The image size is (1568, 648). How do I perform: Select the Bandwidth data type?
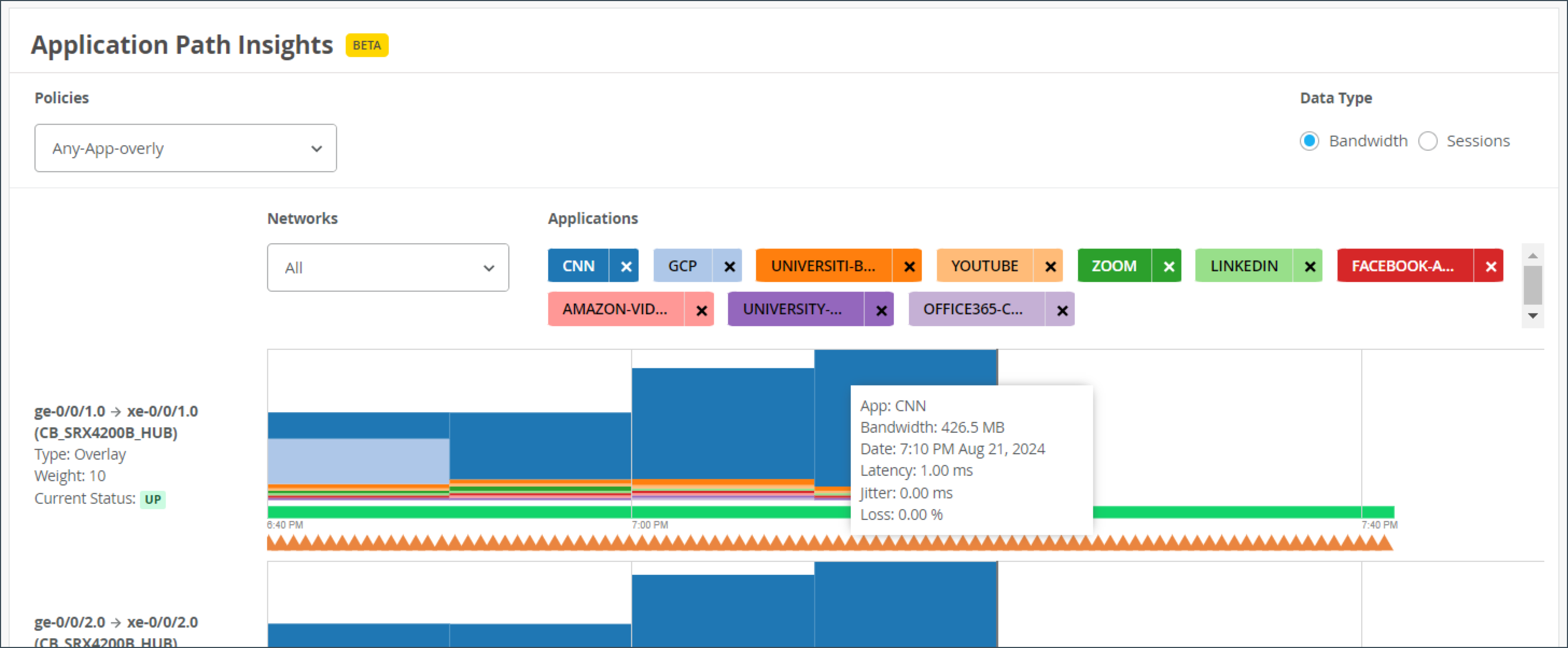coord(1310,140)
